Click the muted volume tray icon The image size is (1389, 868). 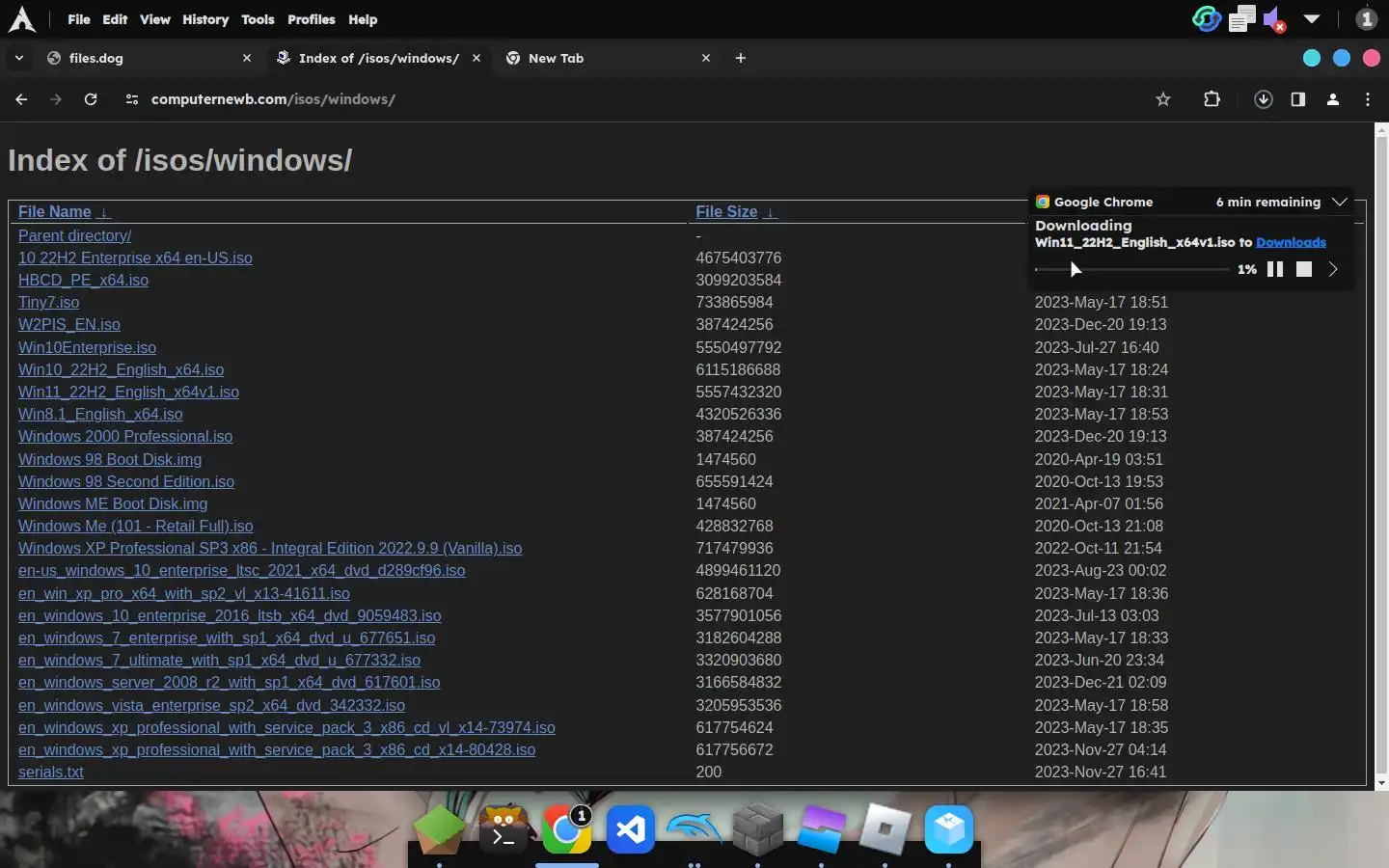coord(1274,19)
